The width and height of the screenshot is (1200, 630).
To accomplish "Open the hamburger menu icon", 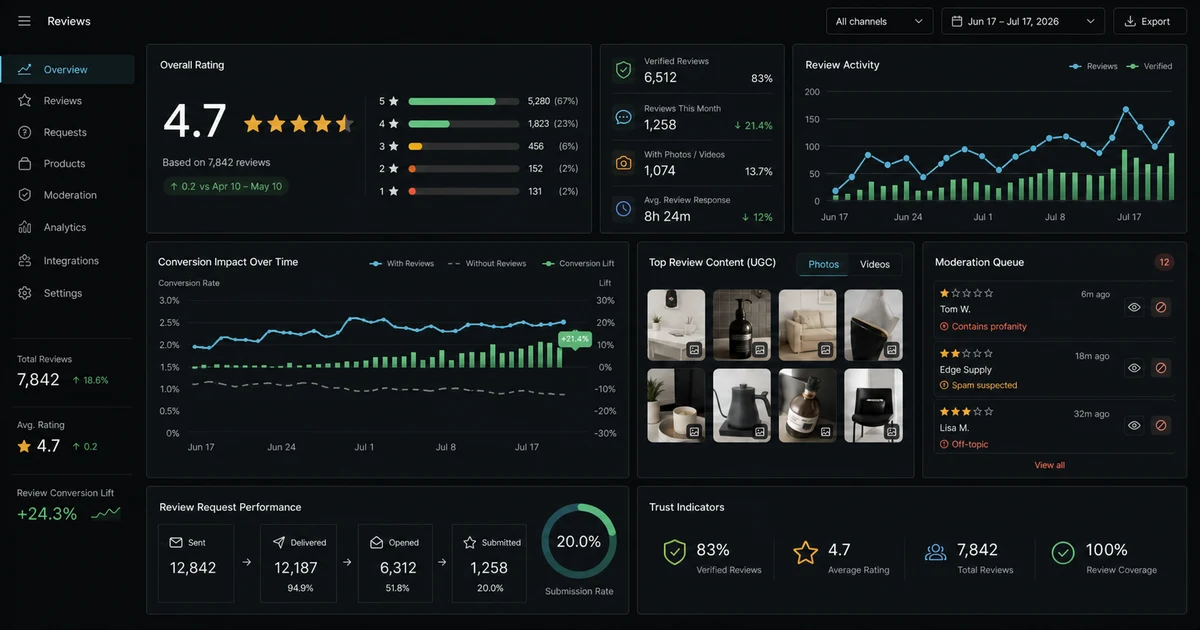I will (x=24, y=21).
